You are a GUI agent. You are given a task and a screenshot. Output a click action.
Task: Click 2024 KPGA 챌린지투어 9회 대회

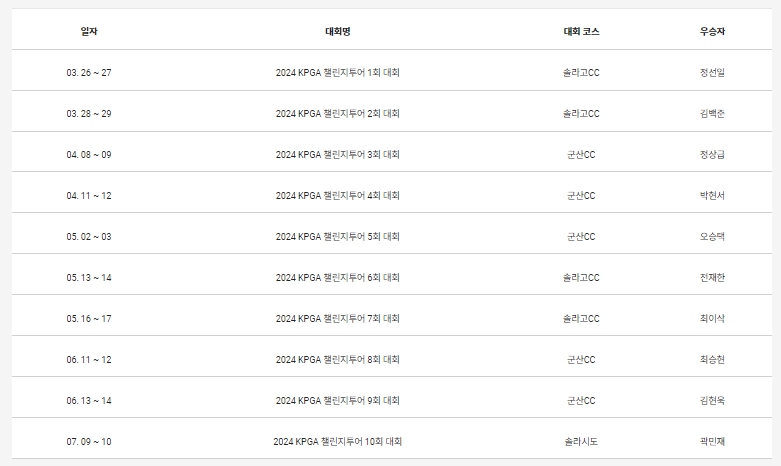point(338,400)
